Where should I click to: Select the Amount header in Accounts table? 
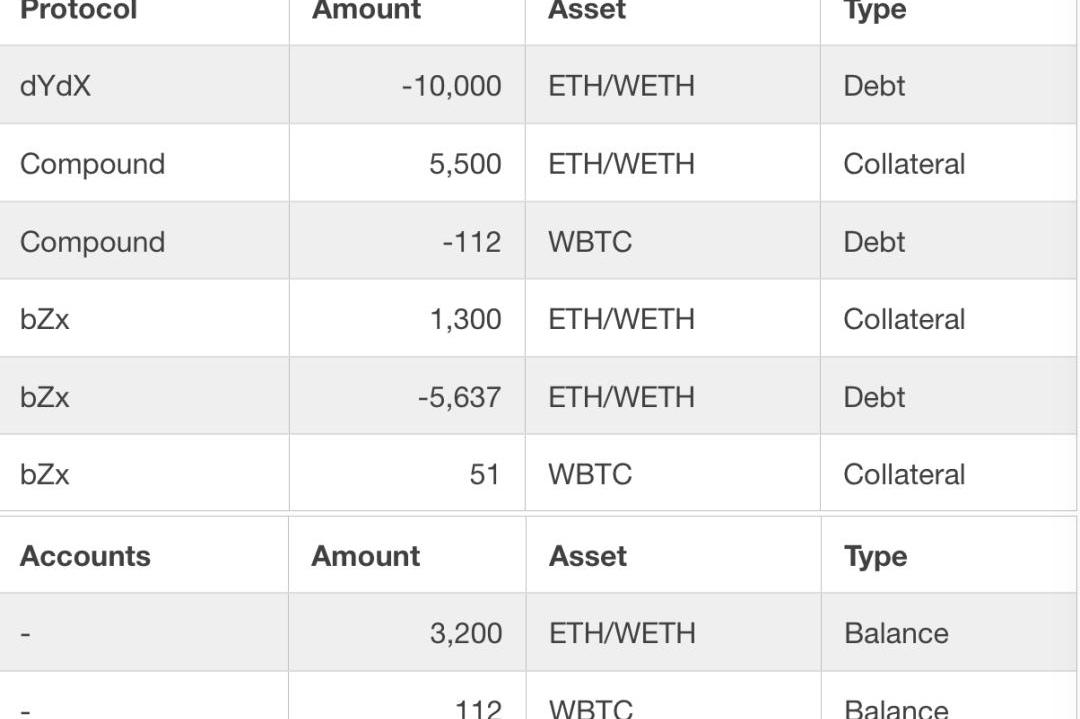[366, 556]
